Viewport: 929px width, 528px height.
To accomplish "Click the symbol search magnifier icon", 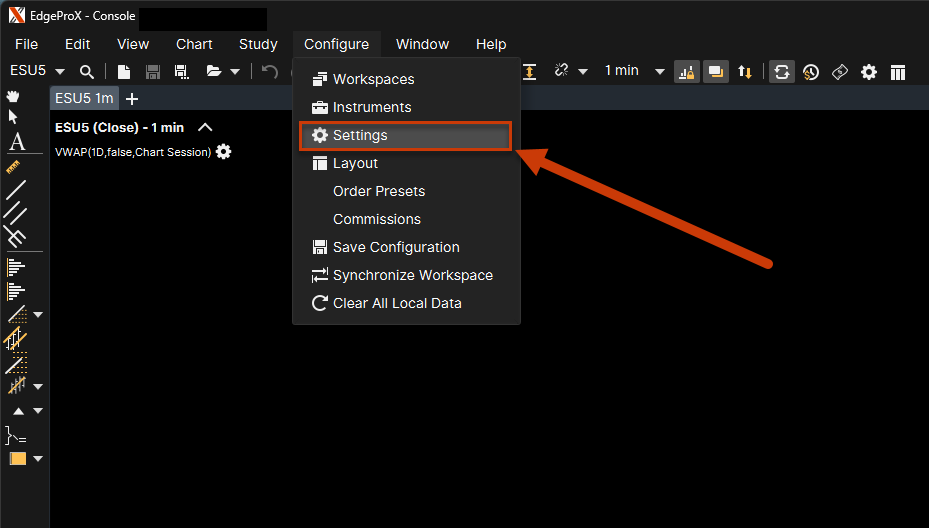I will click(87, 72).
